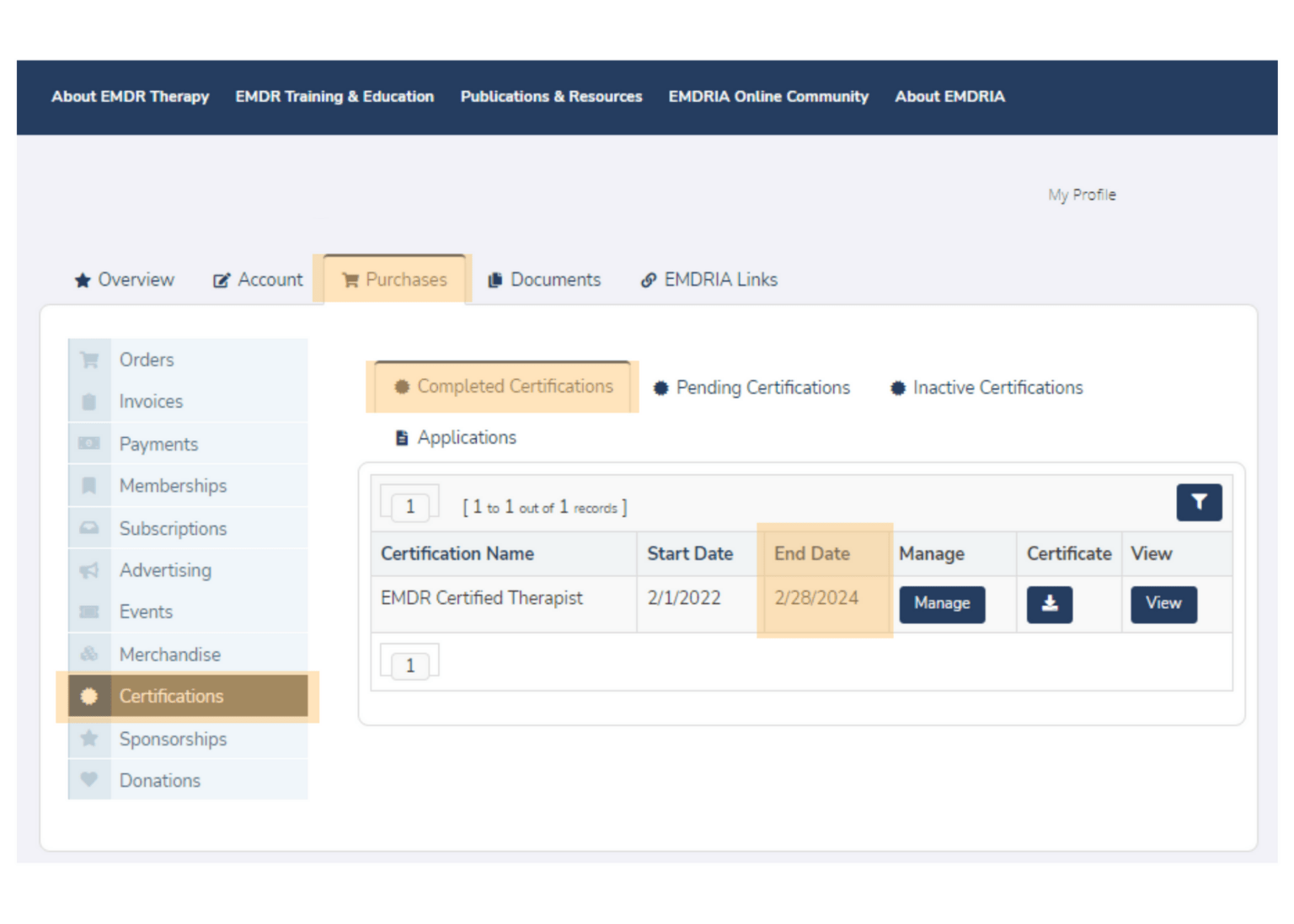Go to page 1 using bottom pagination

(x=410, y=665)
